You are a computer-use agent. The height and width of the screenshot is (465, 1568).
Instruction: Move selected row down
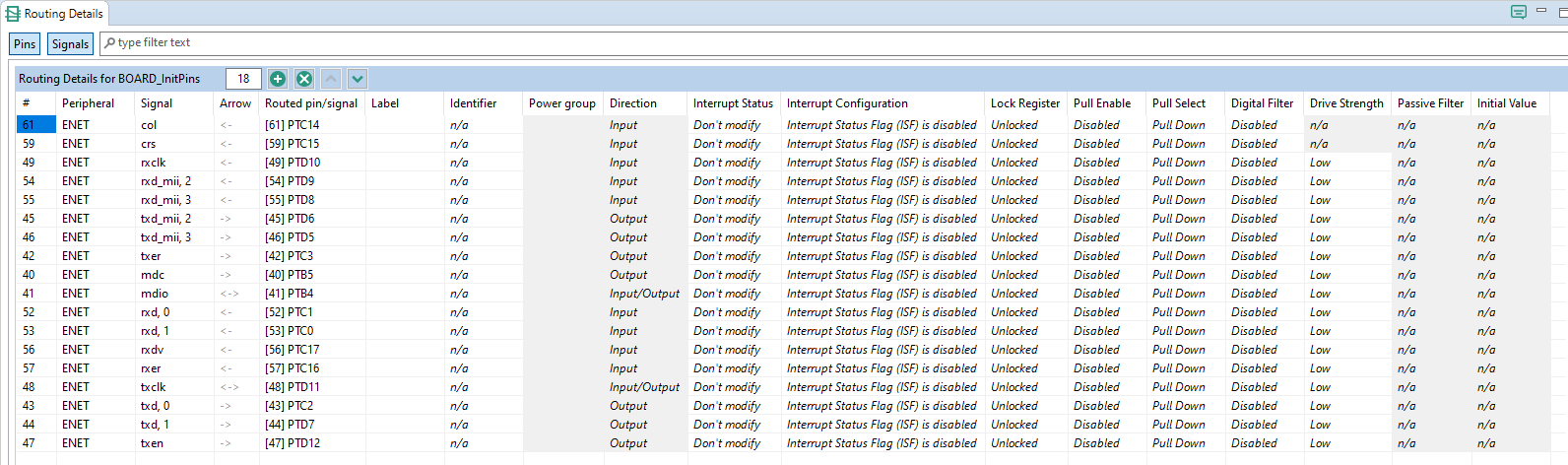[x=358, y=79]
